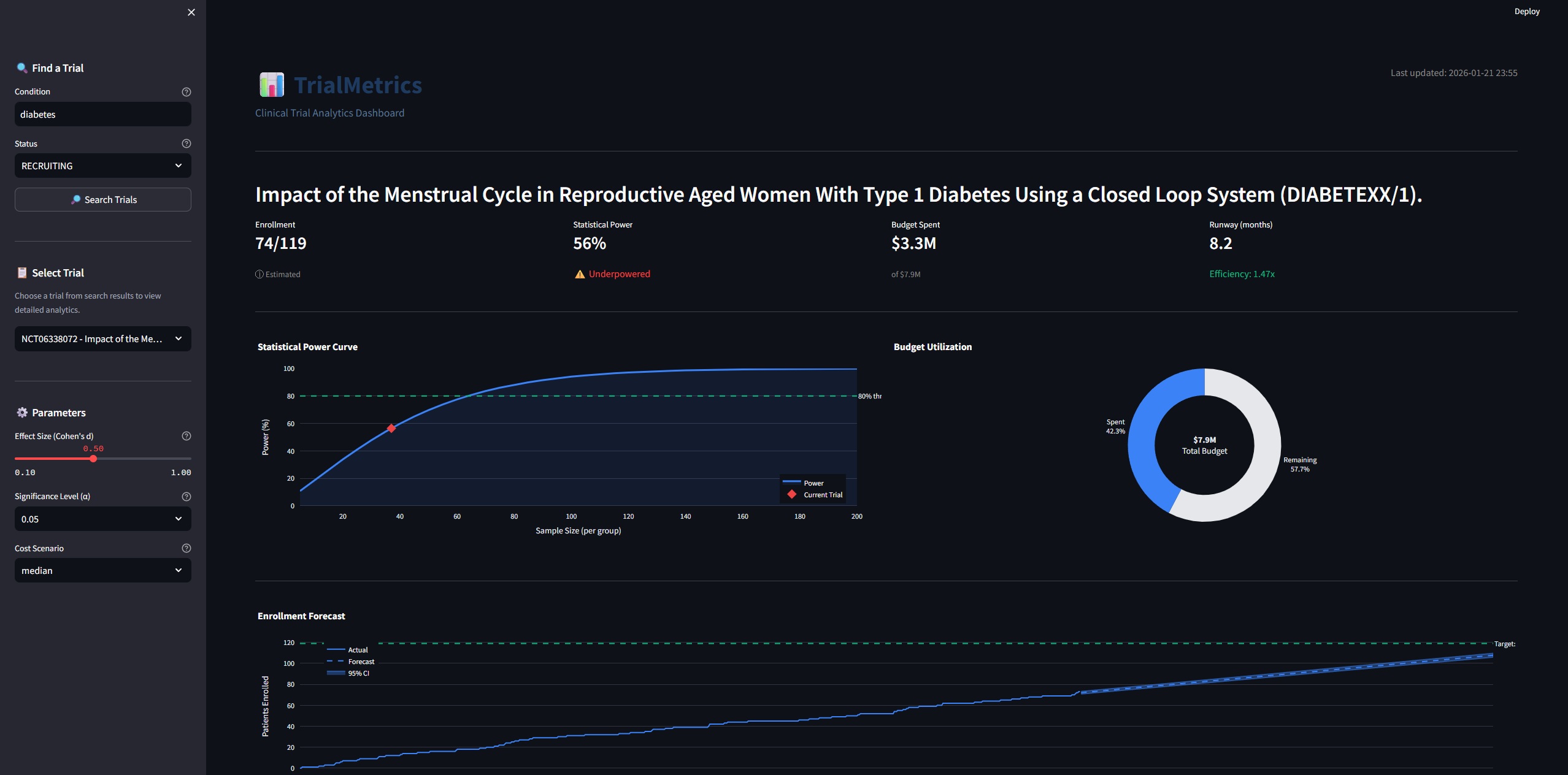Screen dimensions: 1568x775
Task: Click the Effect Size help icon
Action: (x=186, y=436)
